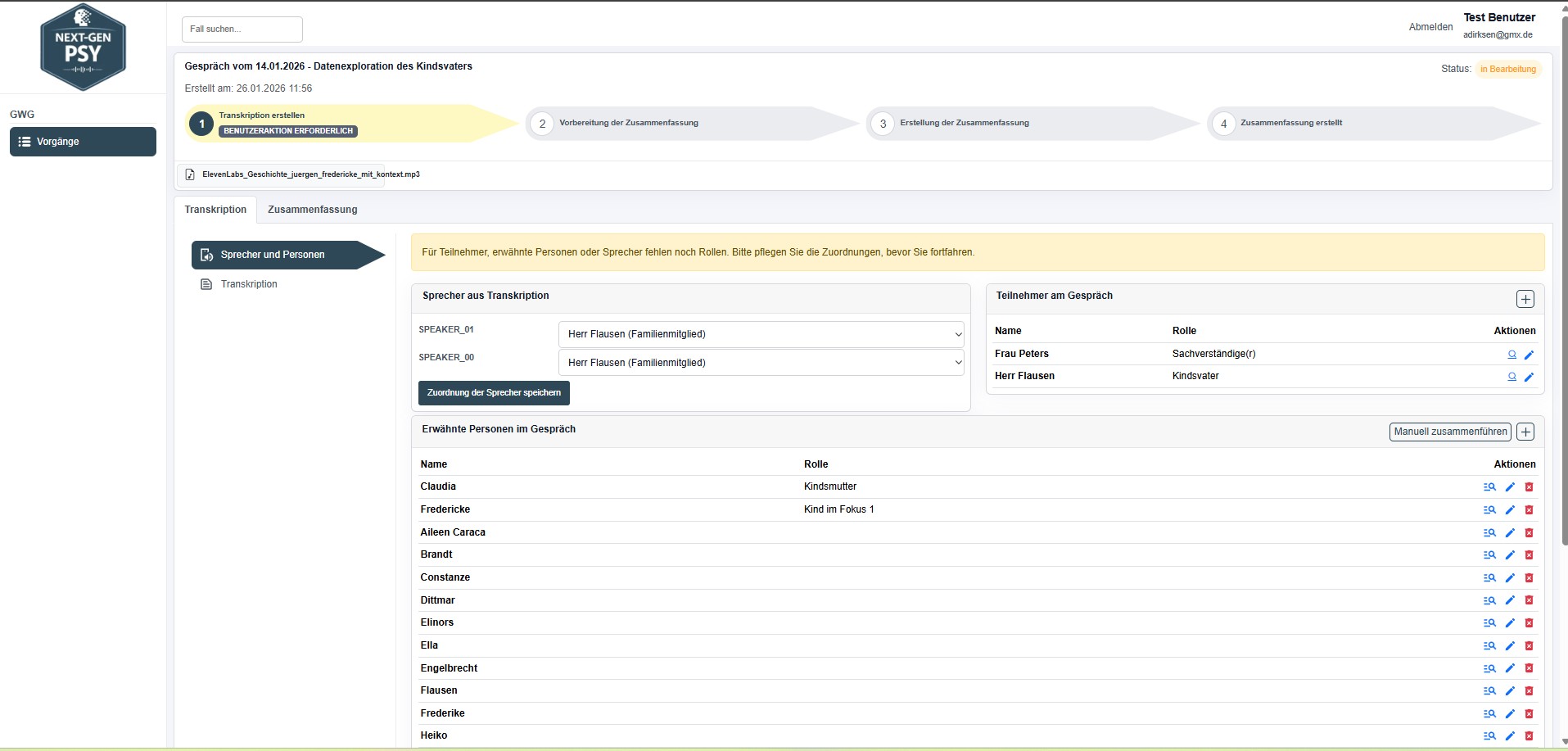The width and height of the screenshot is (1568, 751).
Task: Click the Abmelden link
Action: pyautogui.click(x=1430, y=27)
